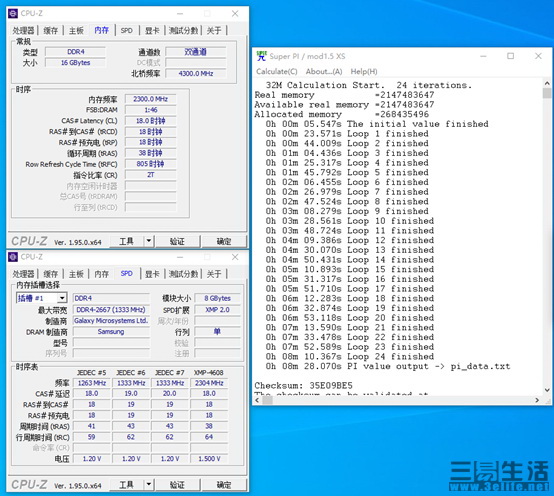The image size is (554, 496).
Task: Click the 双通道 channel field
Action: 196,52
